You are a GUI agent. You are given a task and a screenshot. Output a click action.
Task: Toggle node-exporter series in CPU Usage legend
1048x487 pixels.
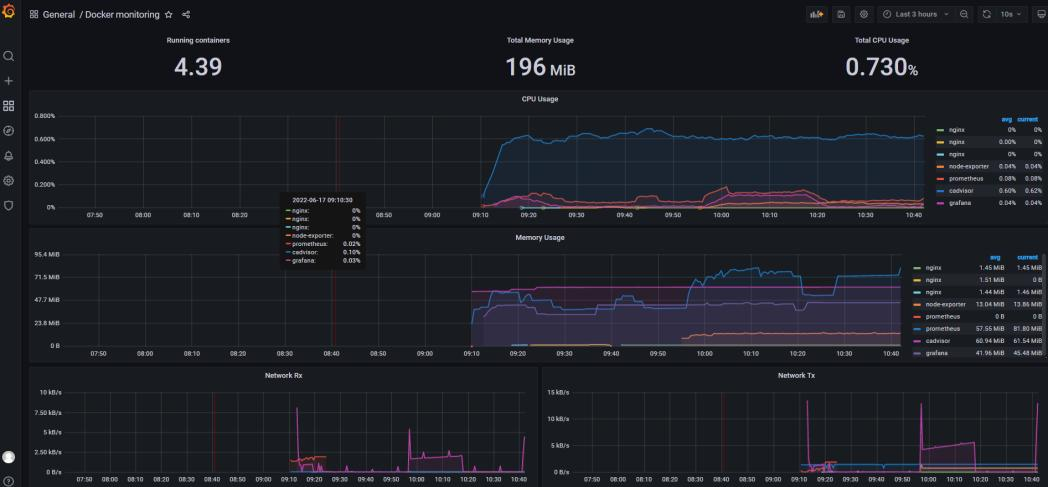[x=967, y=166]
